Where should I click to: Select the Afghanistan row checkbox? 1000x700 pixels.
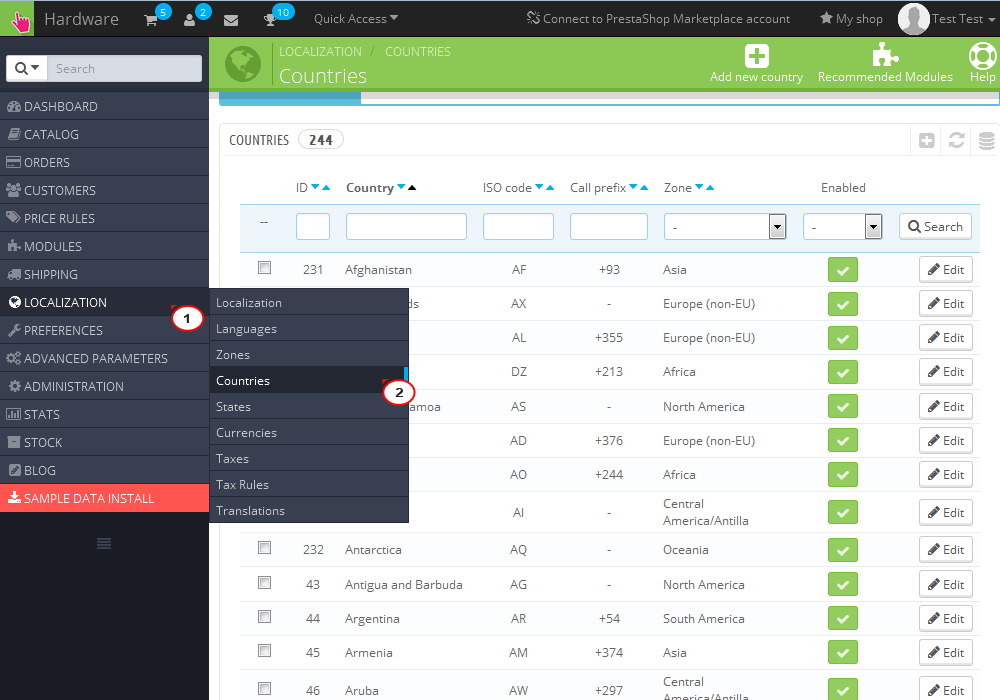(x=264, y=268)
